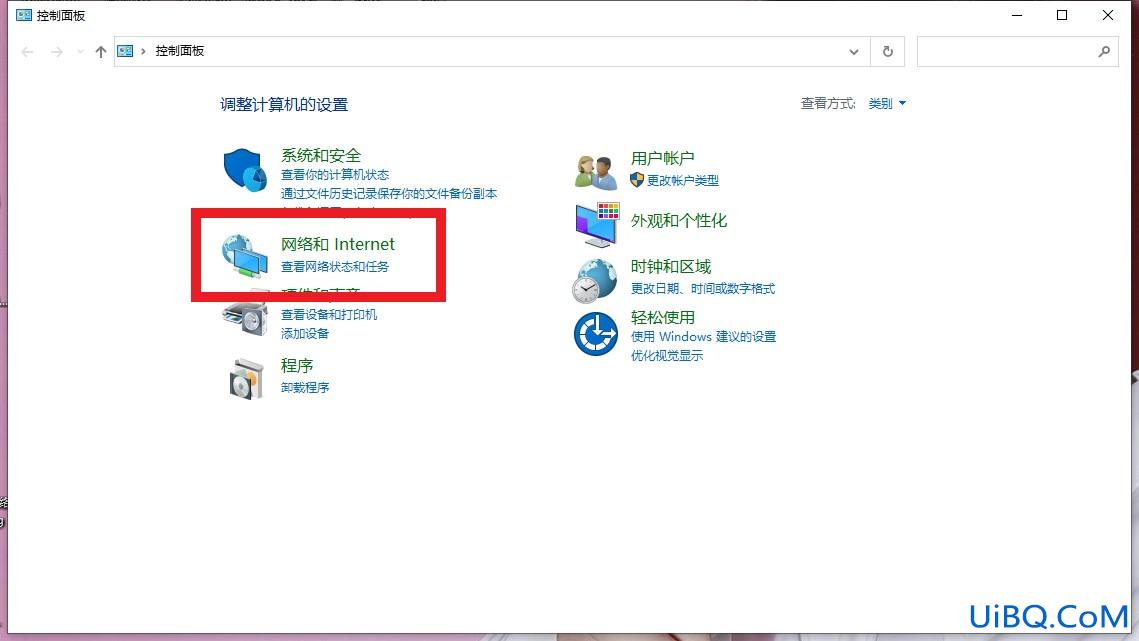The width and height of the screenshot is (1139, 641).
Task: Open 网络和 Internet category
Action: click(x=338, y=244)
